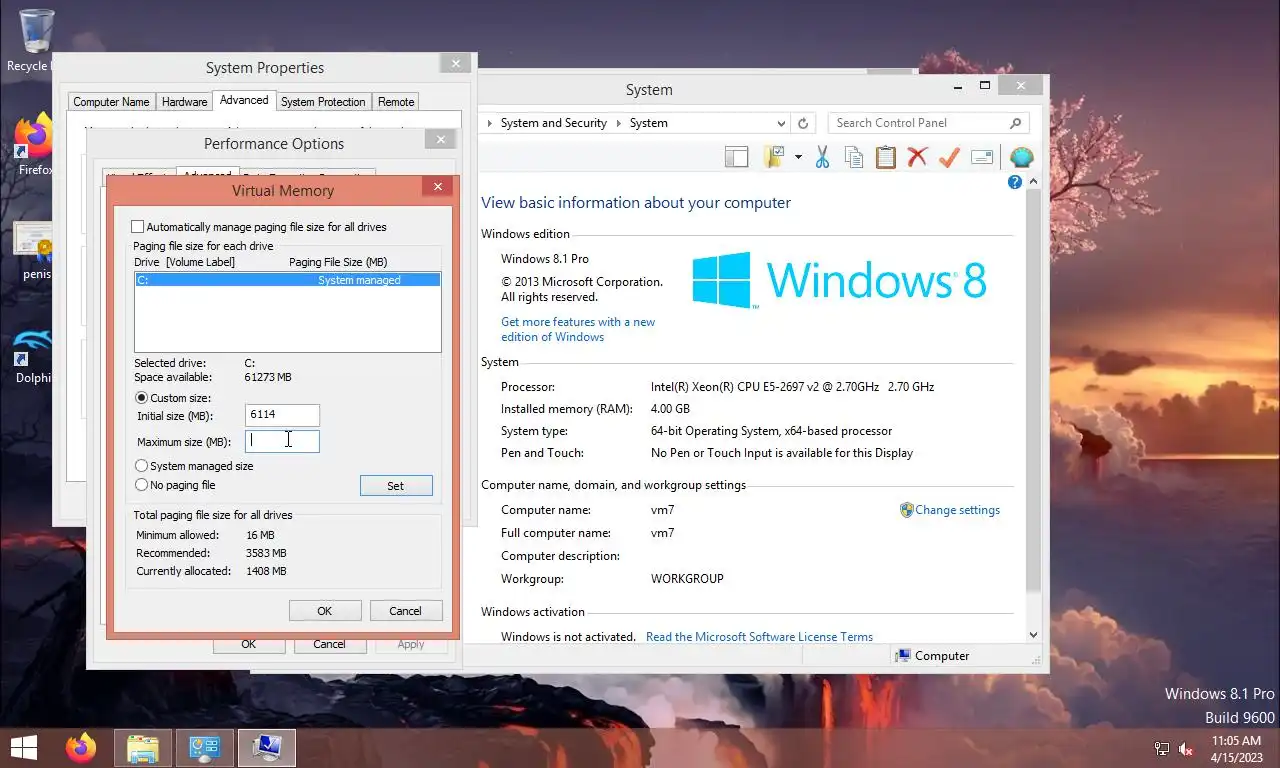This screenshot has height=768, width=1280.
Task: Click the System window scrollbar up arrow
Action: pos(1033,183)
